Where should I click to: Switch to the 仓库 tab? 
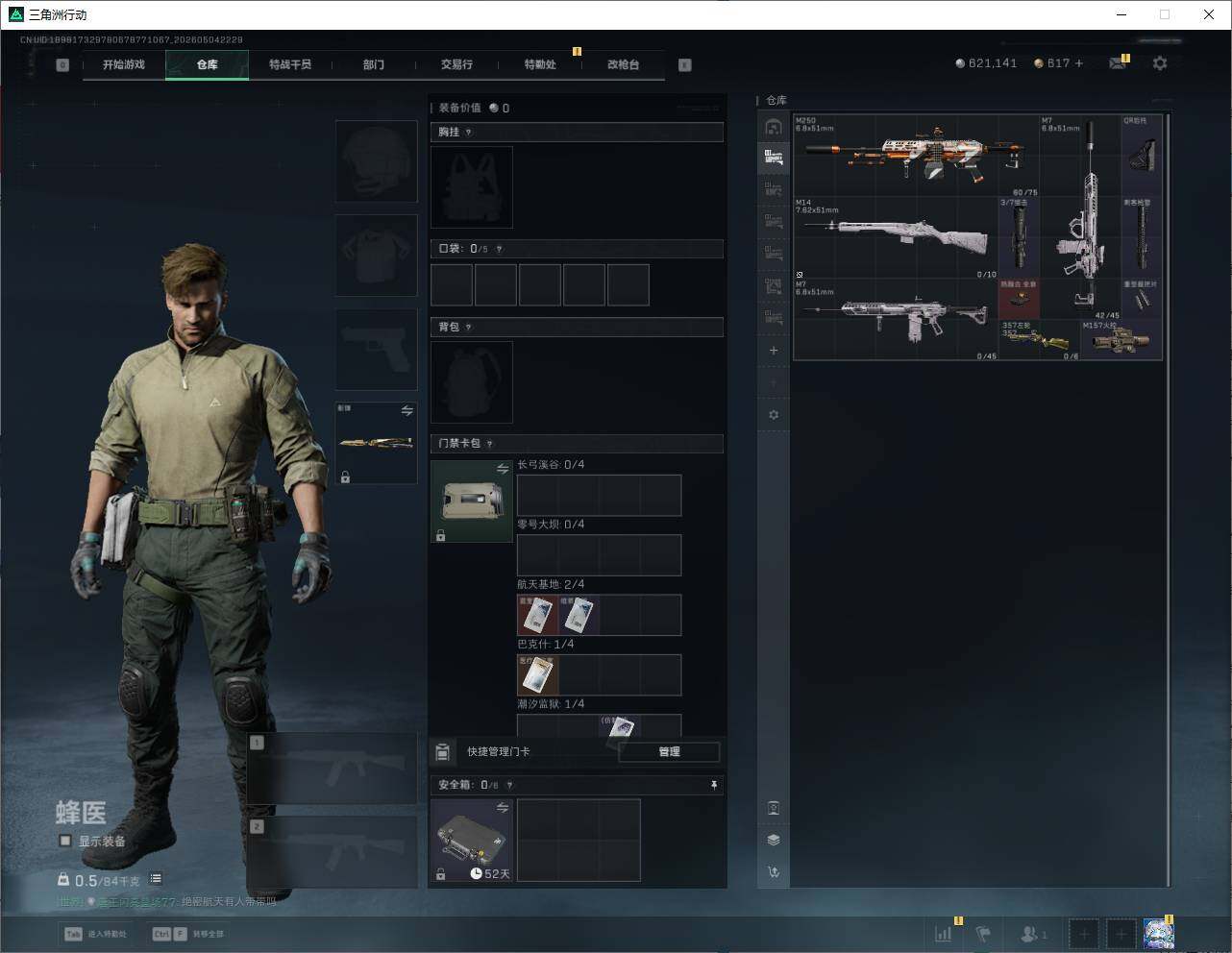pyautogui.click(x=208, y=64)
